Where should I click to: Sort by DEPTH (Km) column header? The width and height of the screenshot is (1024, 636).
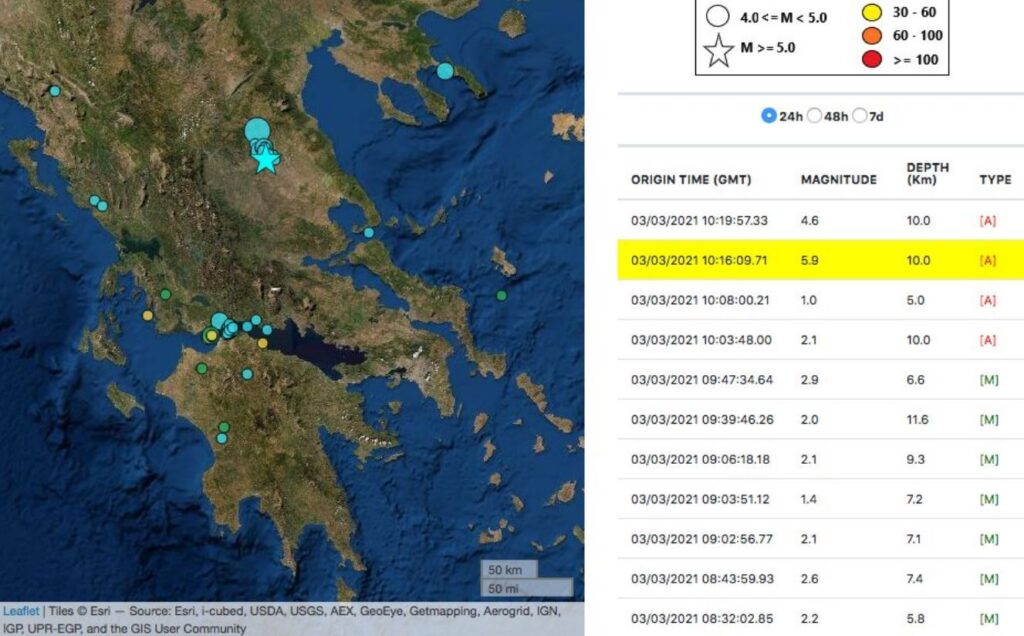coord(927,173)
